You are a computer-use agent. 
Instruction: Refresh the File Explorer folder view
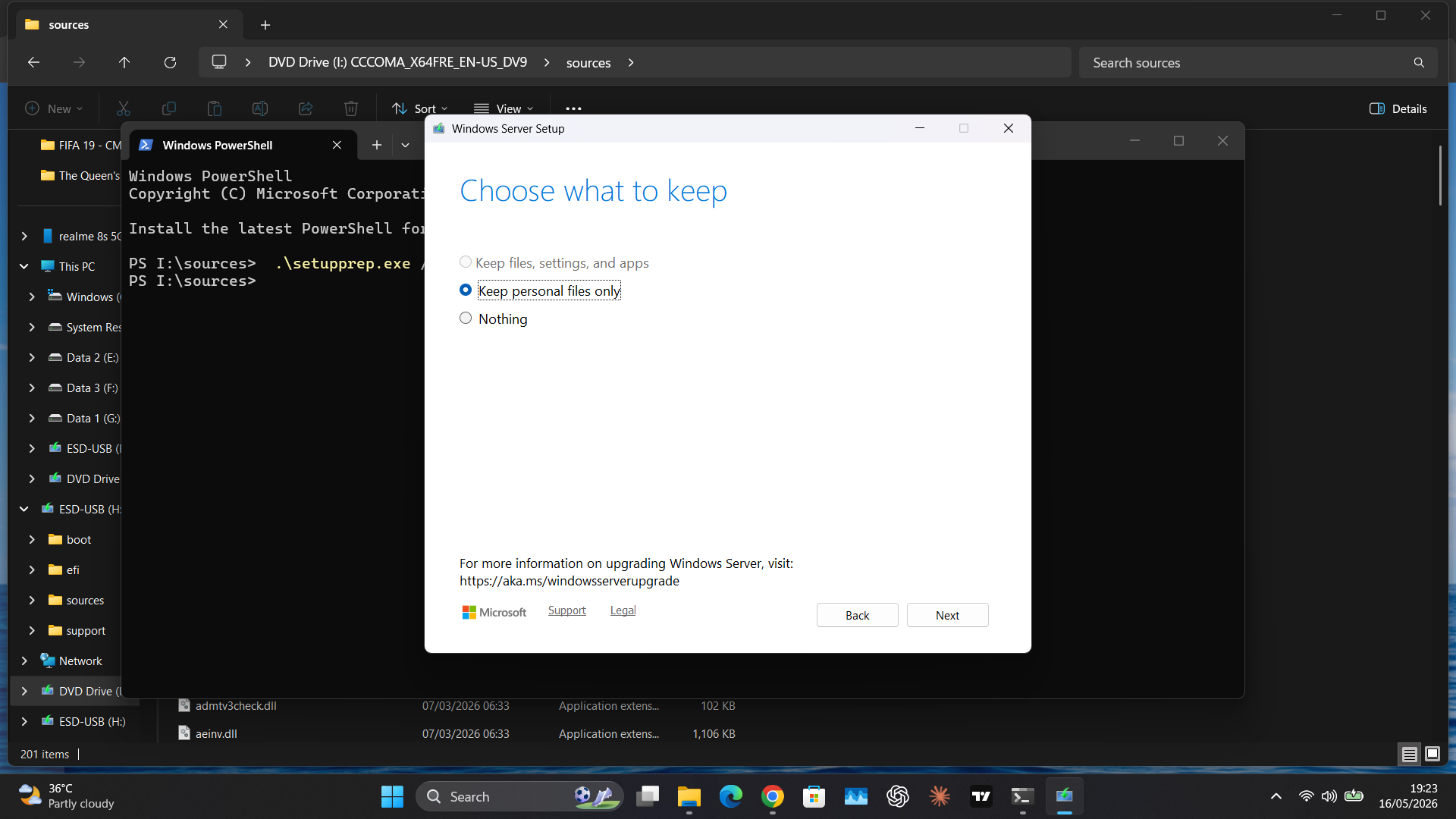[x=170, y=62]
